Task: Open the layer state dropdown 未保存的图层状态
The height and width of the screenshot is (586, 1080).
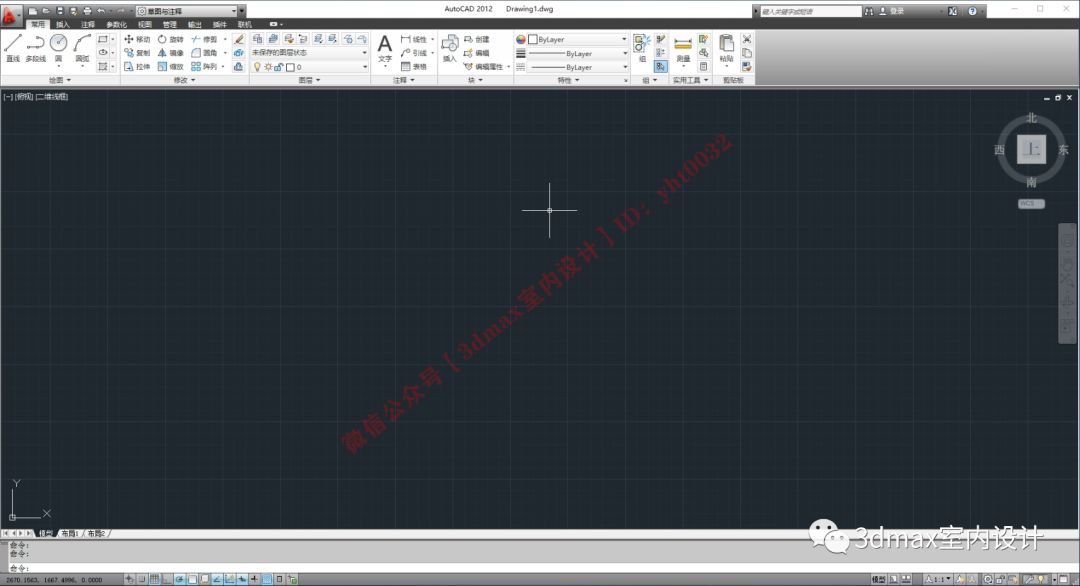Action: [310, 53]
